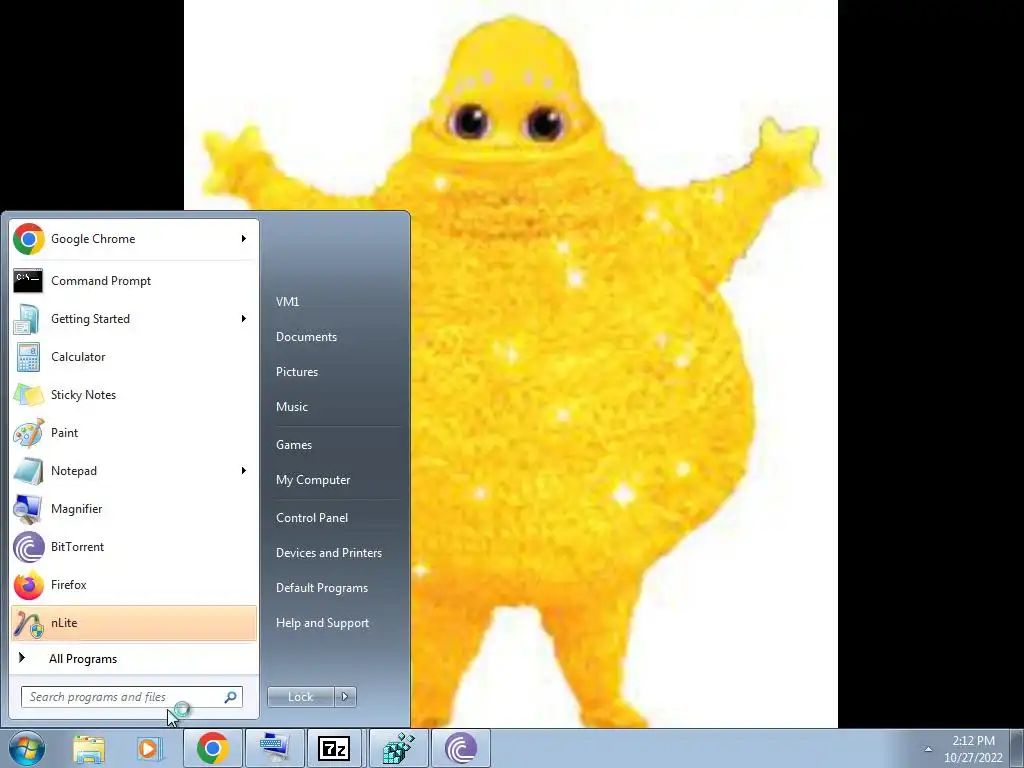Open Music library
Viewport: 1024px width, 768px height.
point(291,407)
